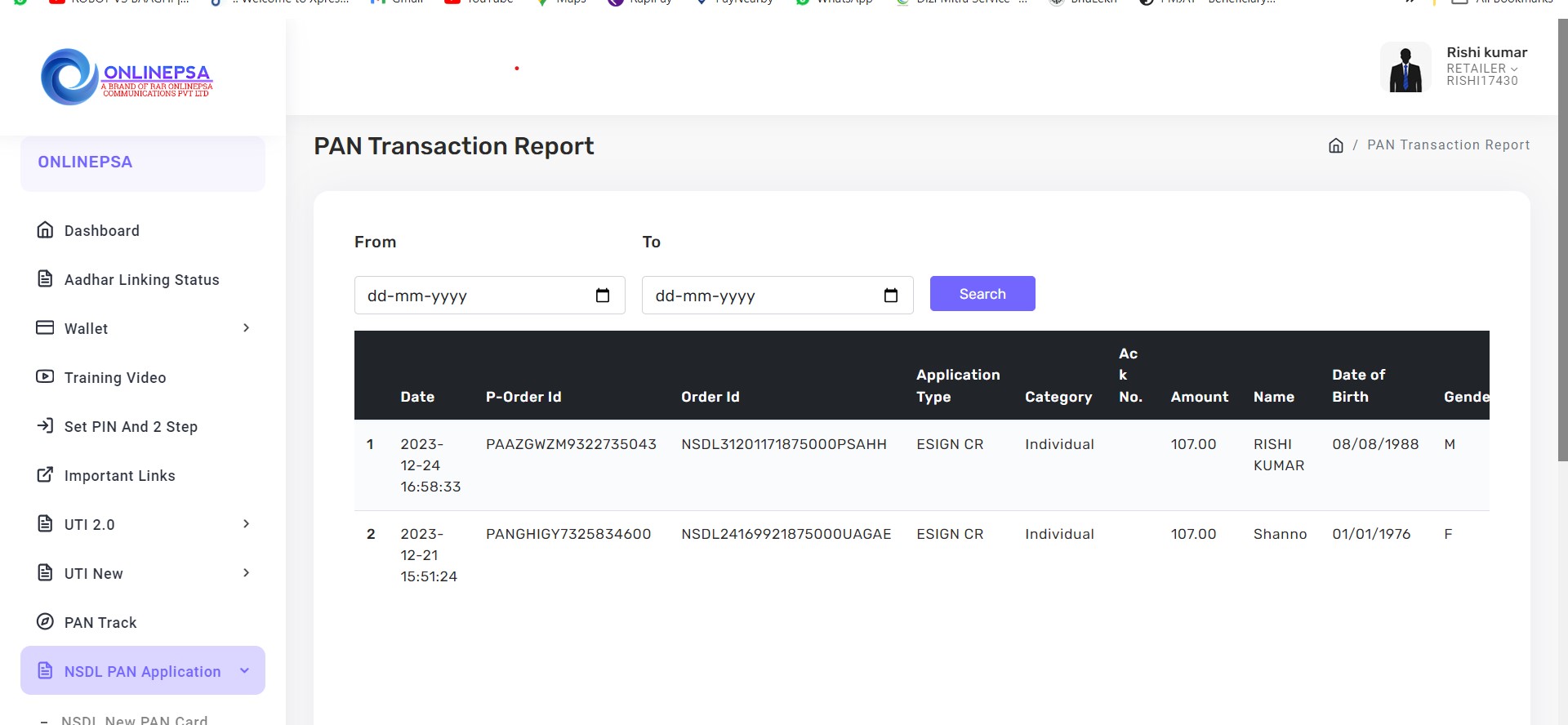
Task: Open Aadhar Linking Status page
Action: (x=141, y=280)
